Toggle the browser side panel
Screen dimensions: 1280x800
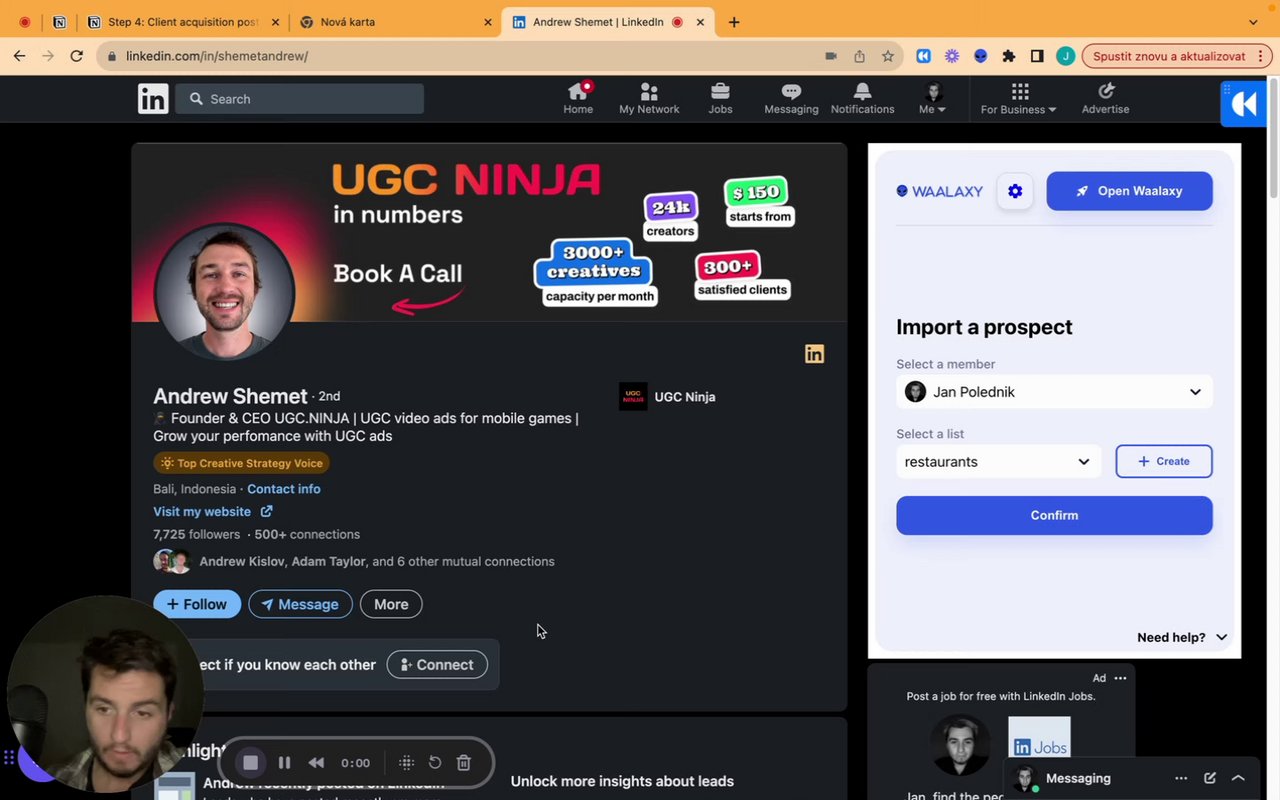pos(1037,56)
